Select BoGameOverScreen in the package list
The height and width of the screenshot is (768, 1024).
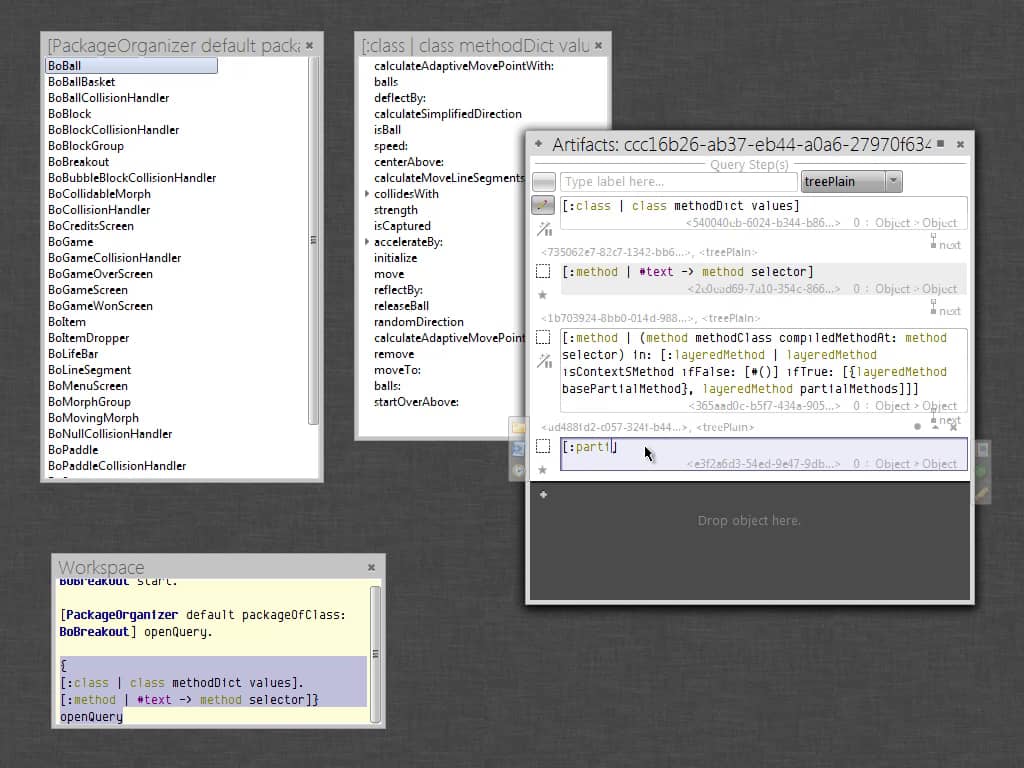coord(100,274)
